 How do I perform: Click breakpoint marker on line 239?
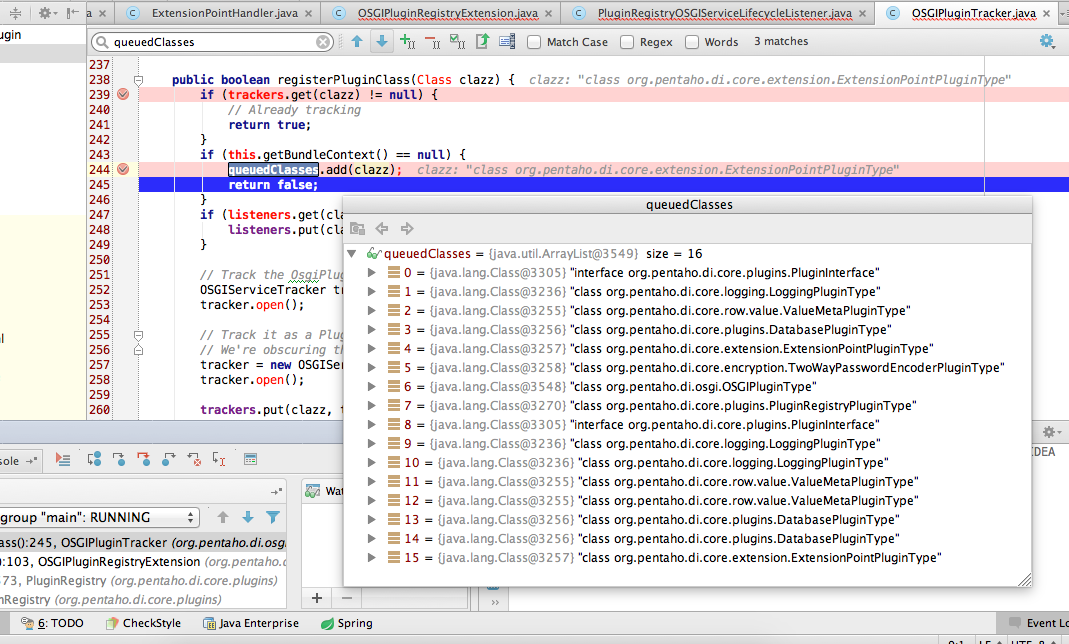(123, 95)
